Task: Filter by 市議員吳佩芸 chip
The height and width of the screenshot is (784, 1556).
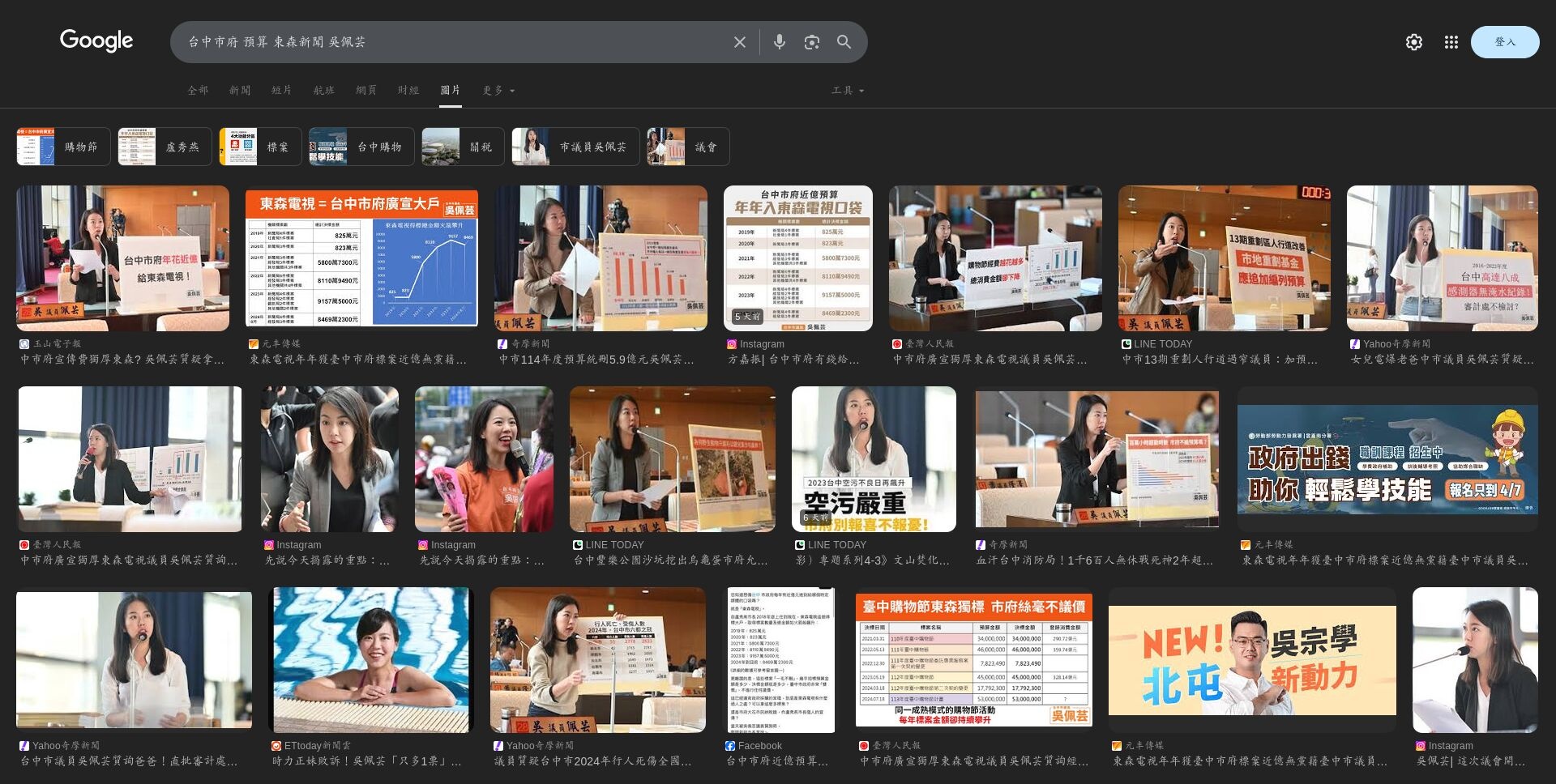Action: (x=575, y=147)
